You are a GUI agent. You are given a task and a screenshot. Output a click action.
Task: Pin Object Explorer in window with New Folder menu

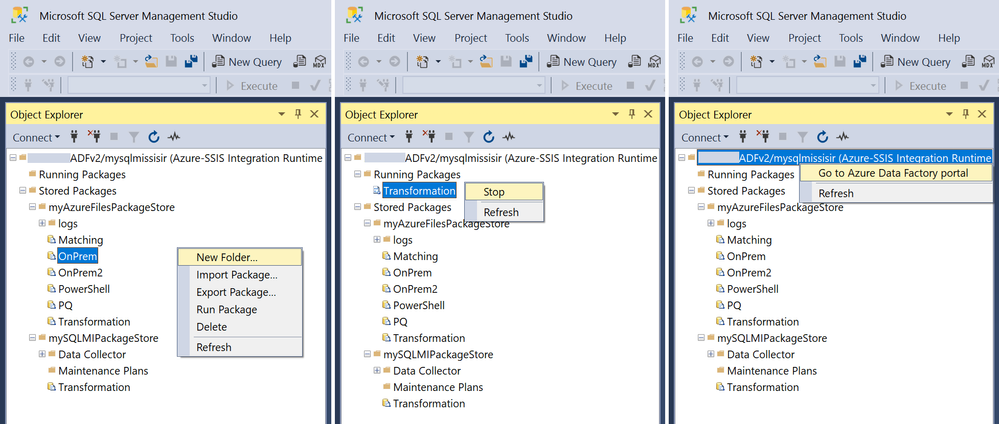coord(298,114)
